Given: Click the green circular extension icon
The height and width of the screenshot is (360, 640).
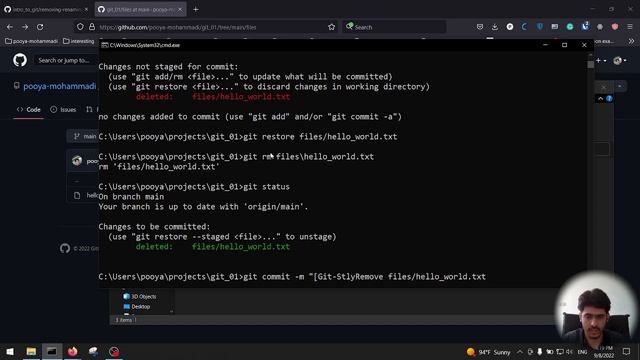Looking at the screenshot, I should tap(570, 27).
